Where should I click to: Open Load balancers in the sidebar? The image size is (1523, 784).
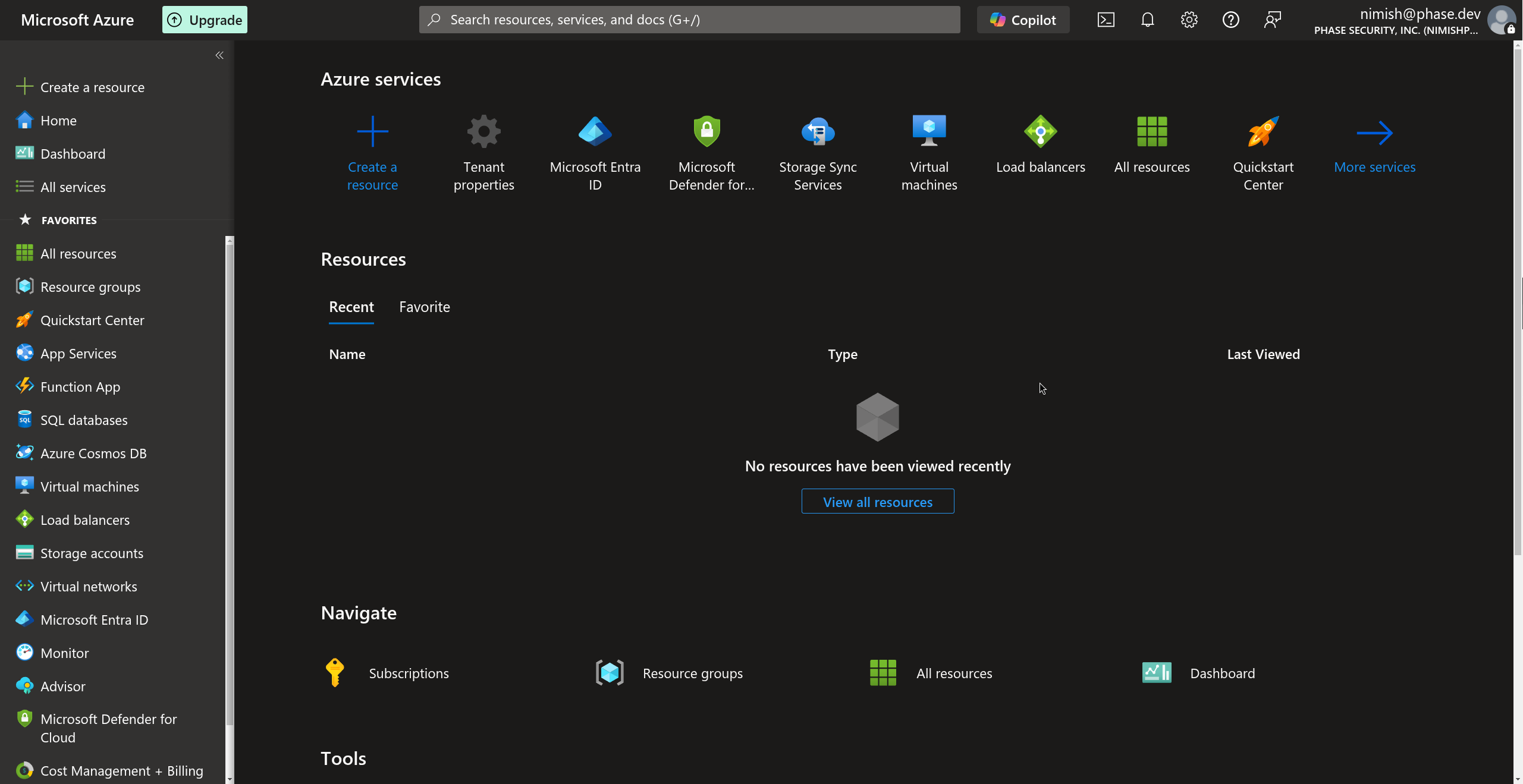point(113,520)
